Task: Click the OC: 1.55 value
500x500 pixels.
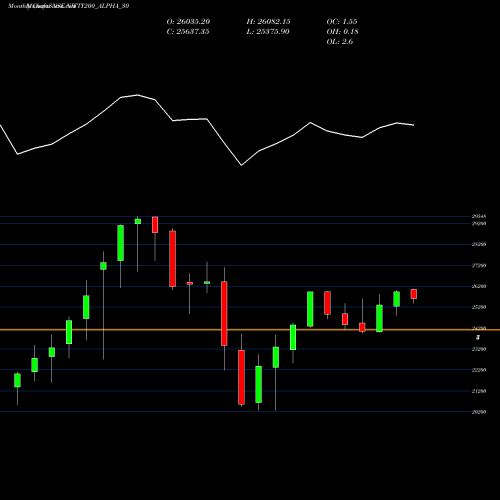Action: point(342,22)
